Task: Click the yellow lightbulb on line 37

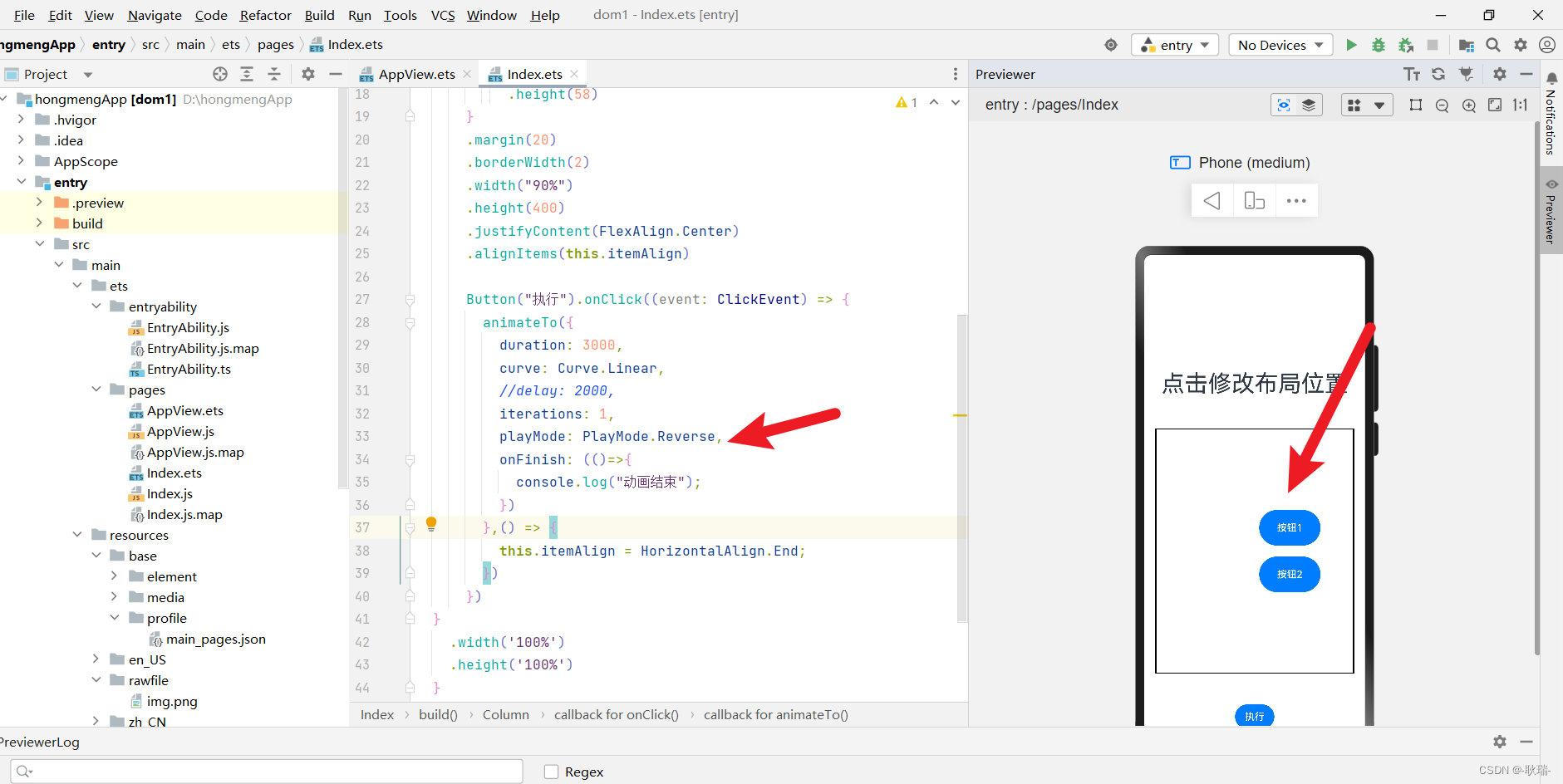Action: [431, 524]
